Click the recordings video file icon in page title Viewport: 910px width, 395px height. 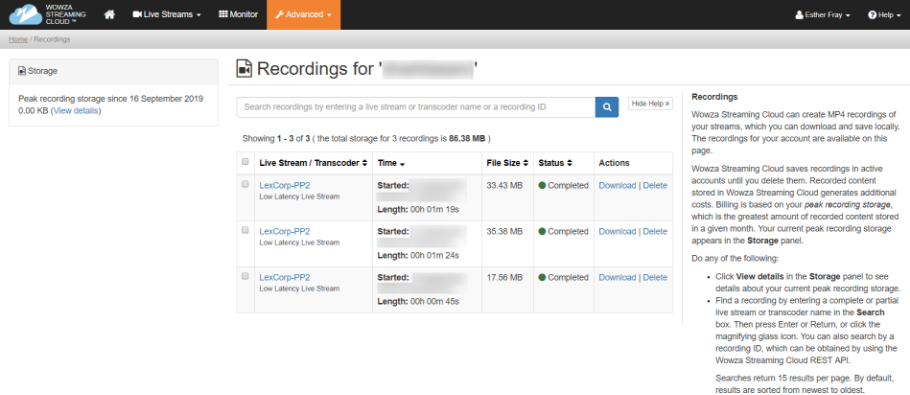tap(244, 69)
